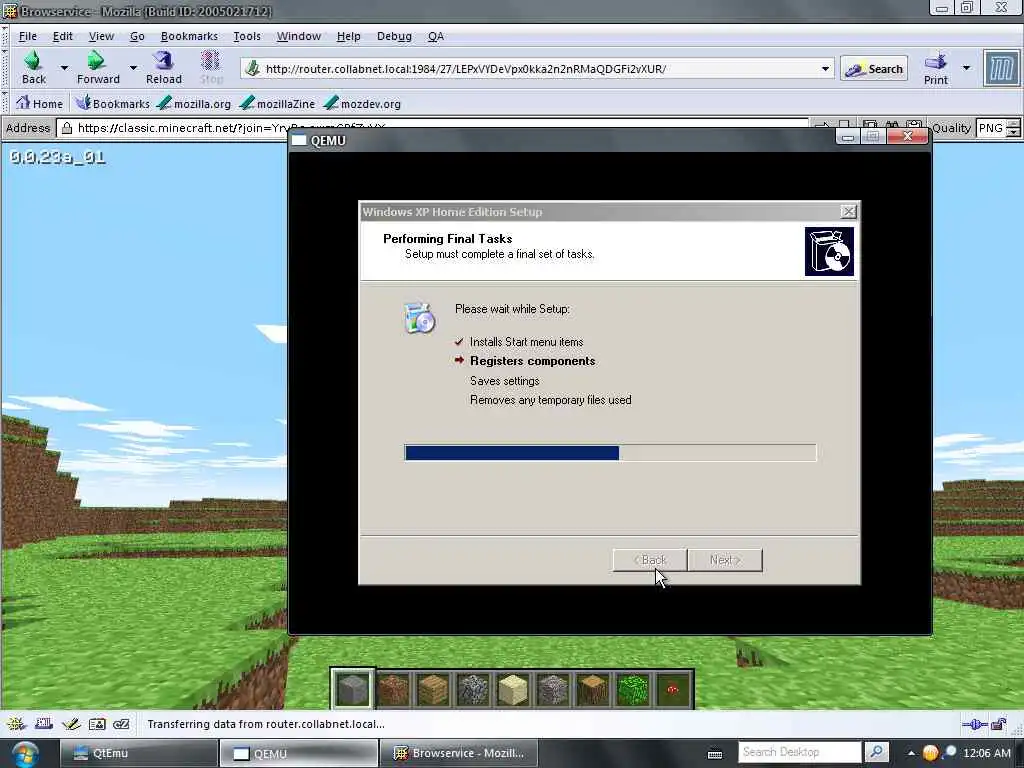
Task: Open the Window menu
Action: (298, 36)
